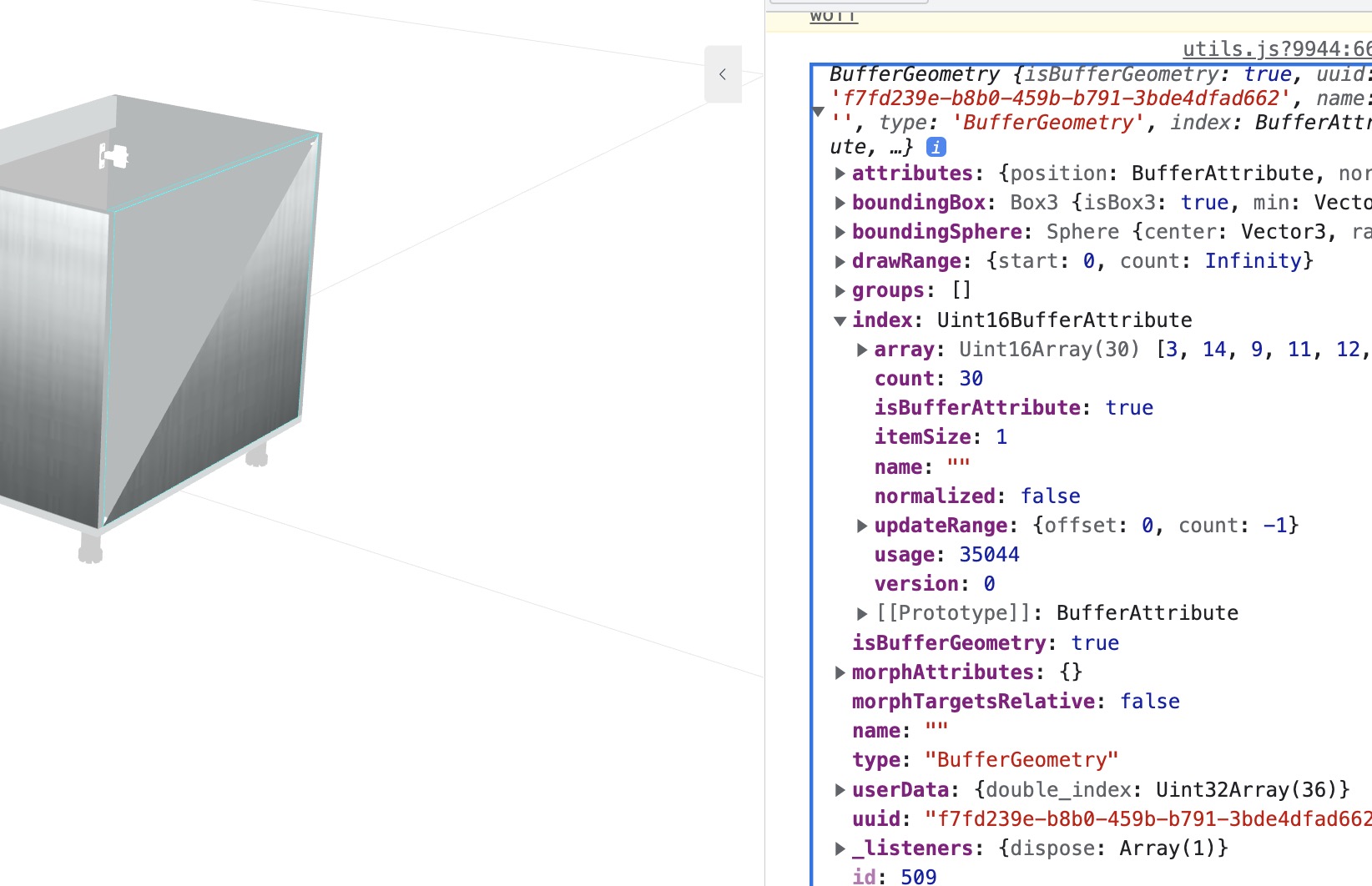Expand the array Uint16Array(30) entry
1372x886 pixels.
860,350
